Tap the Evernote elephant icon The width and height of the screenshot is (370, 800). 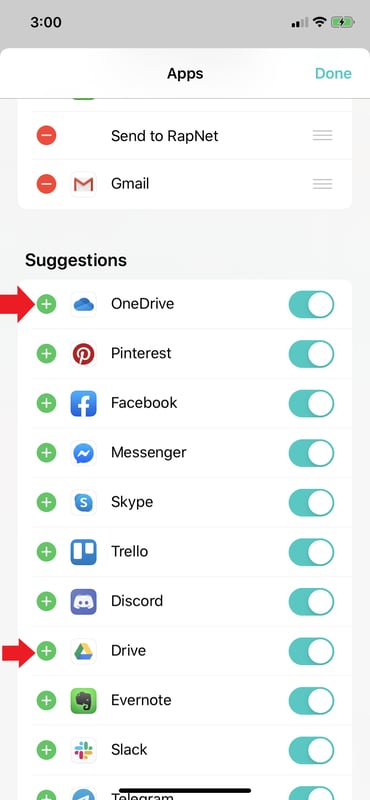point(83,701)
